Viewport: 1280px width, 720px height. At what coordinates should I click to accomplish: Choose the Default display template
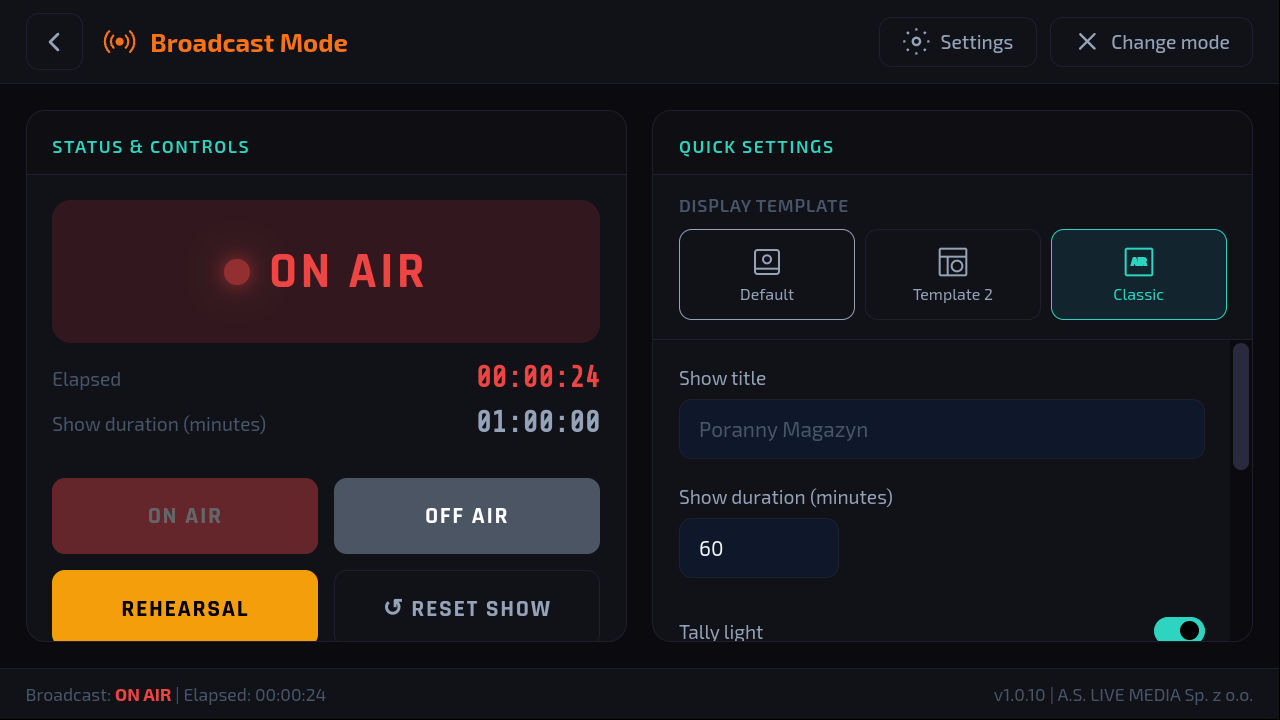pos(767,274)
